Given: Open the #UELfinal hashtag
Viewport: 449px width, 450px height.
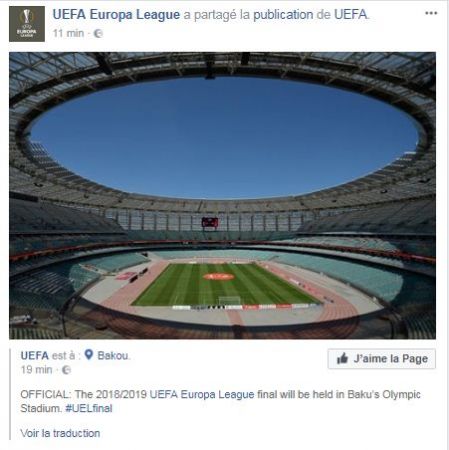Looking at the screenshot, I should click(x=89, y=408).
